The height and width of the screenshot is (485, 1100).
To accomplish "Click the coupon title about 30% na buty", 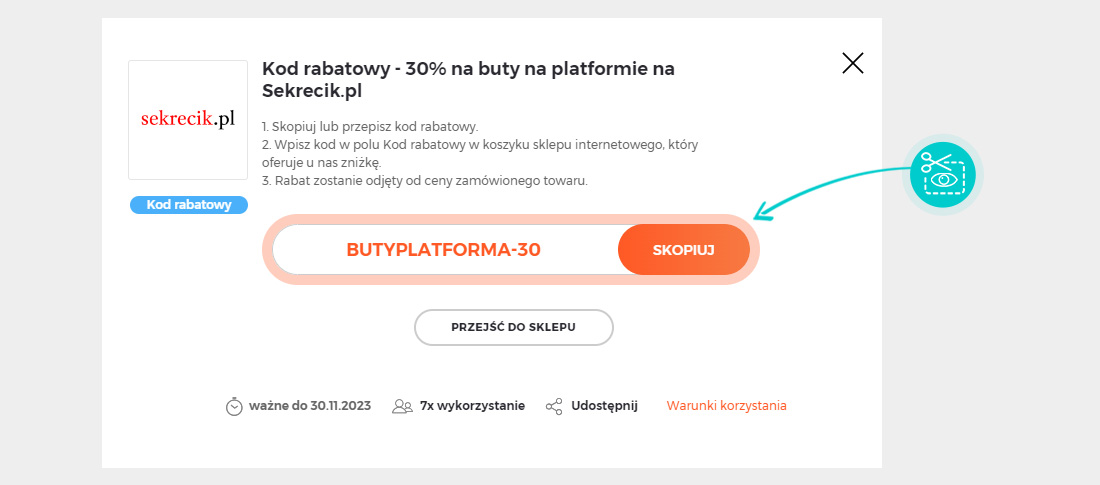I will [468, 80].
